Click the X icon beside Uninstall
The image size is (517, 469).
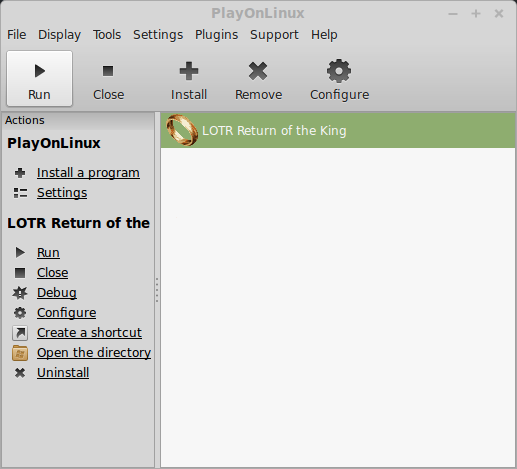tap(20, 373)
